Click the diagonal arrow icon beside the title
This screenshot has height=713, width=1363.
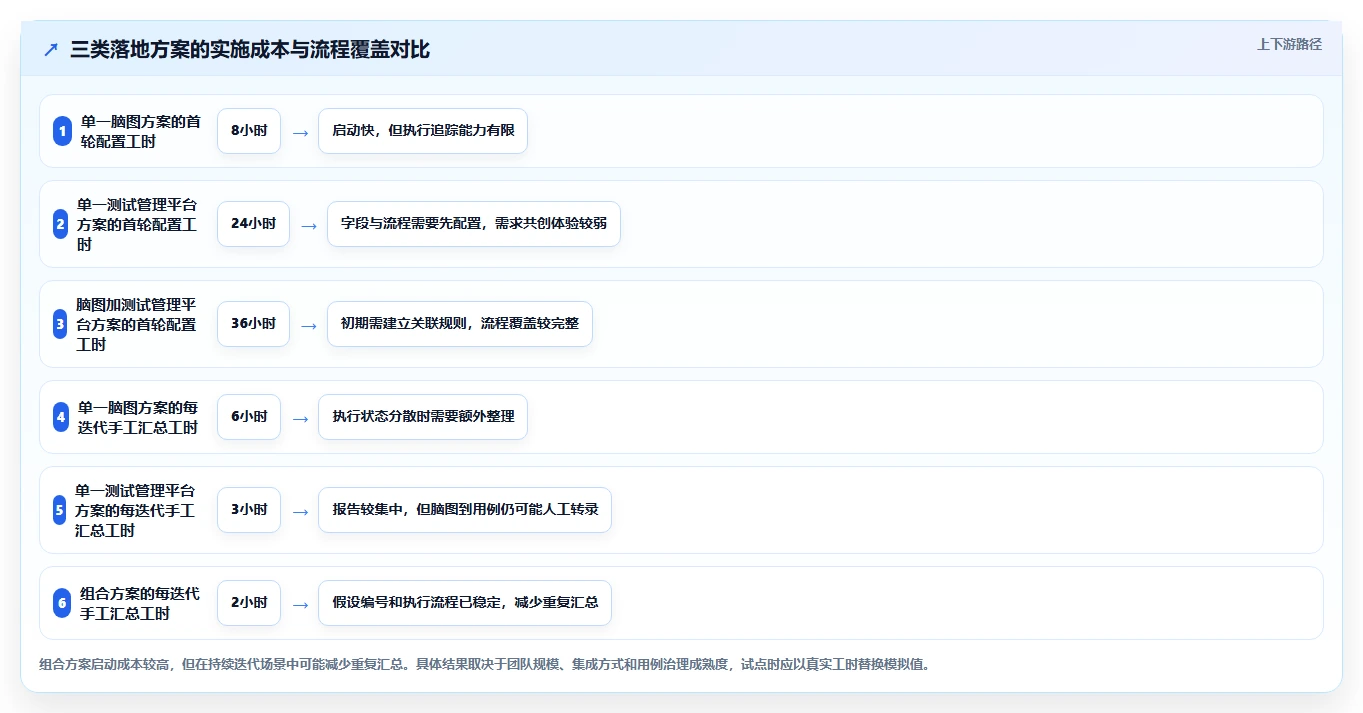coord(50,50)
